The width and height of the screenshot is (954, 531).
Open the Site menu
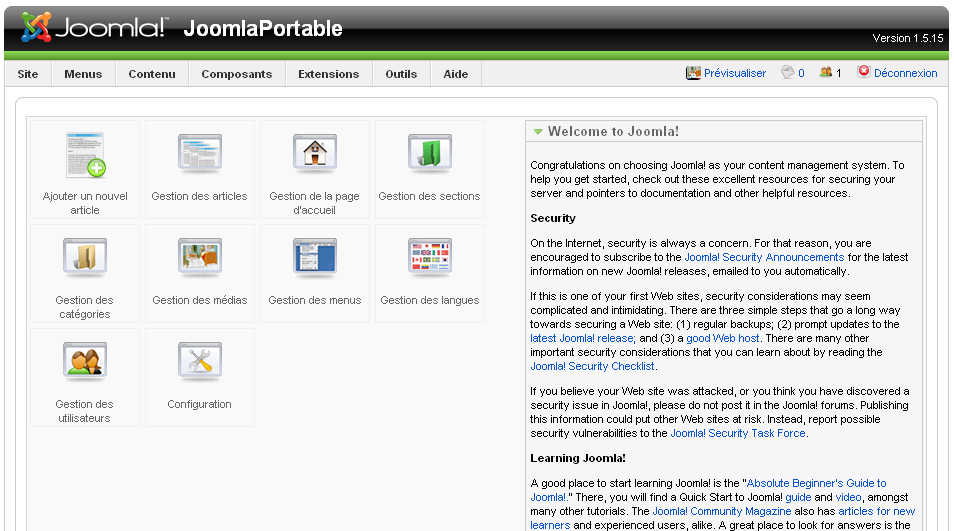pos(28,74)
